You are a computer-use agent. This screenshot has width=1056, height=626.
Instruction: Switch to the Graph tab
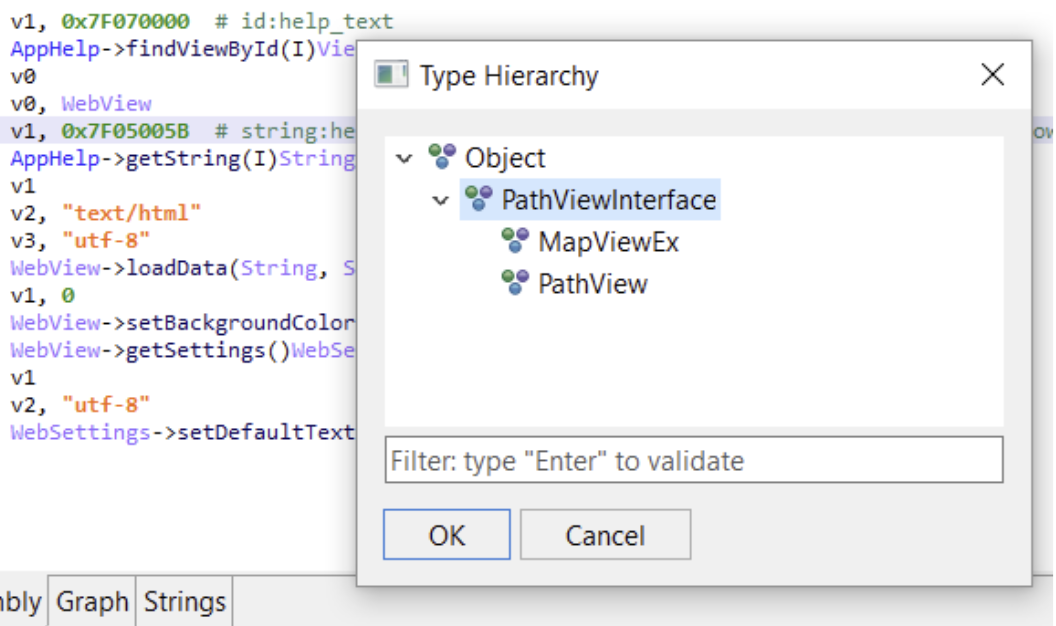pos(92,601)
